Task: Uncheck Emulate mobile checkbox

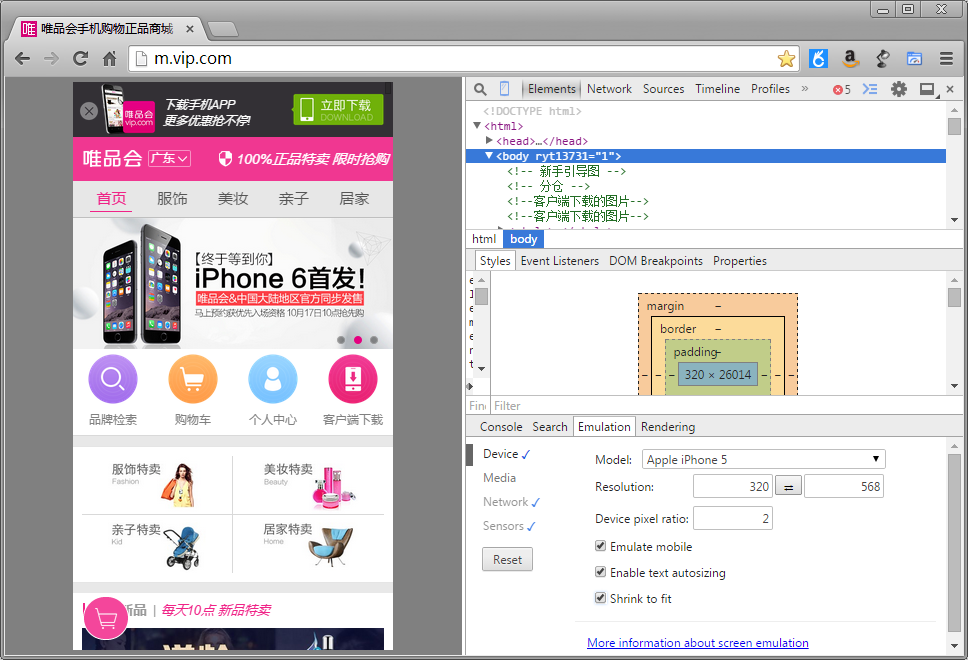Action: coord(600,546)
